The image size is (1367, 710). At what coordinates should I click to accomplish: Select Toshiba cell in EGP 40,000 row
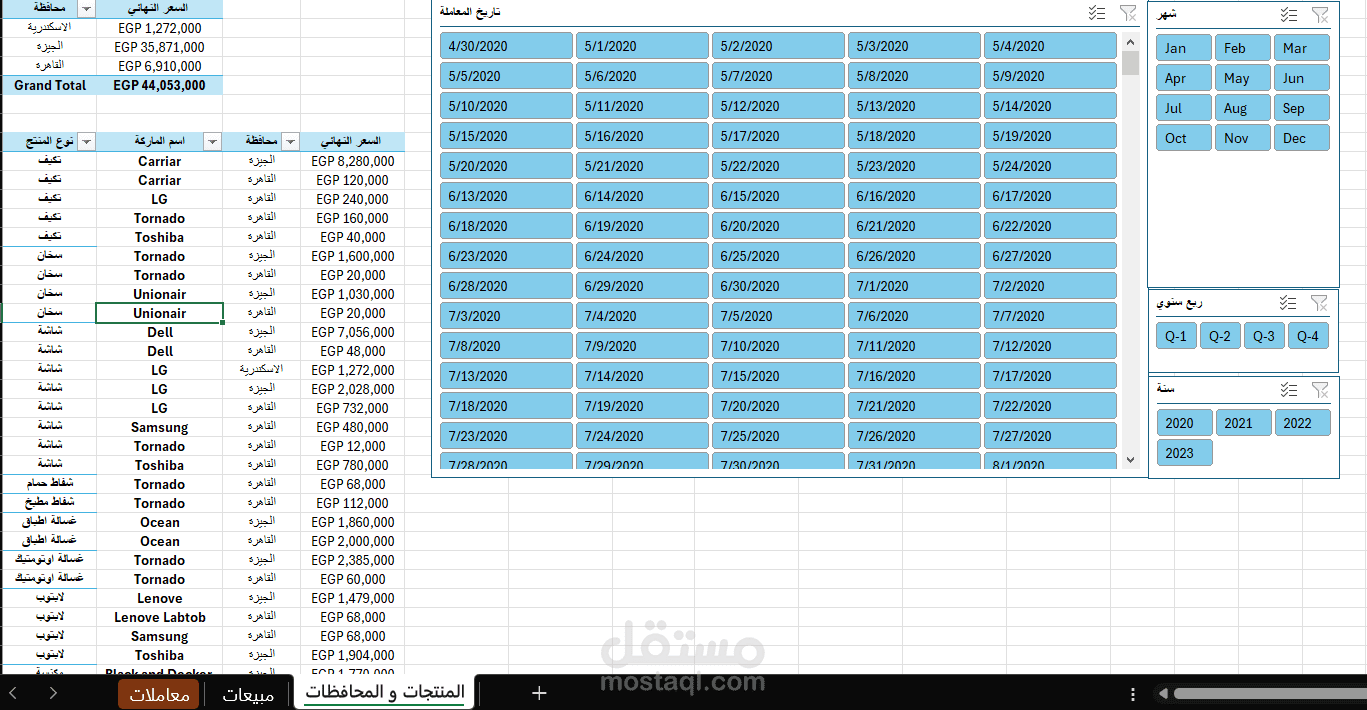pos(159,237)
